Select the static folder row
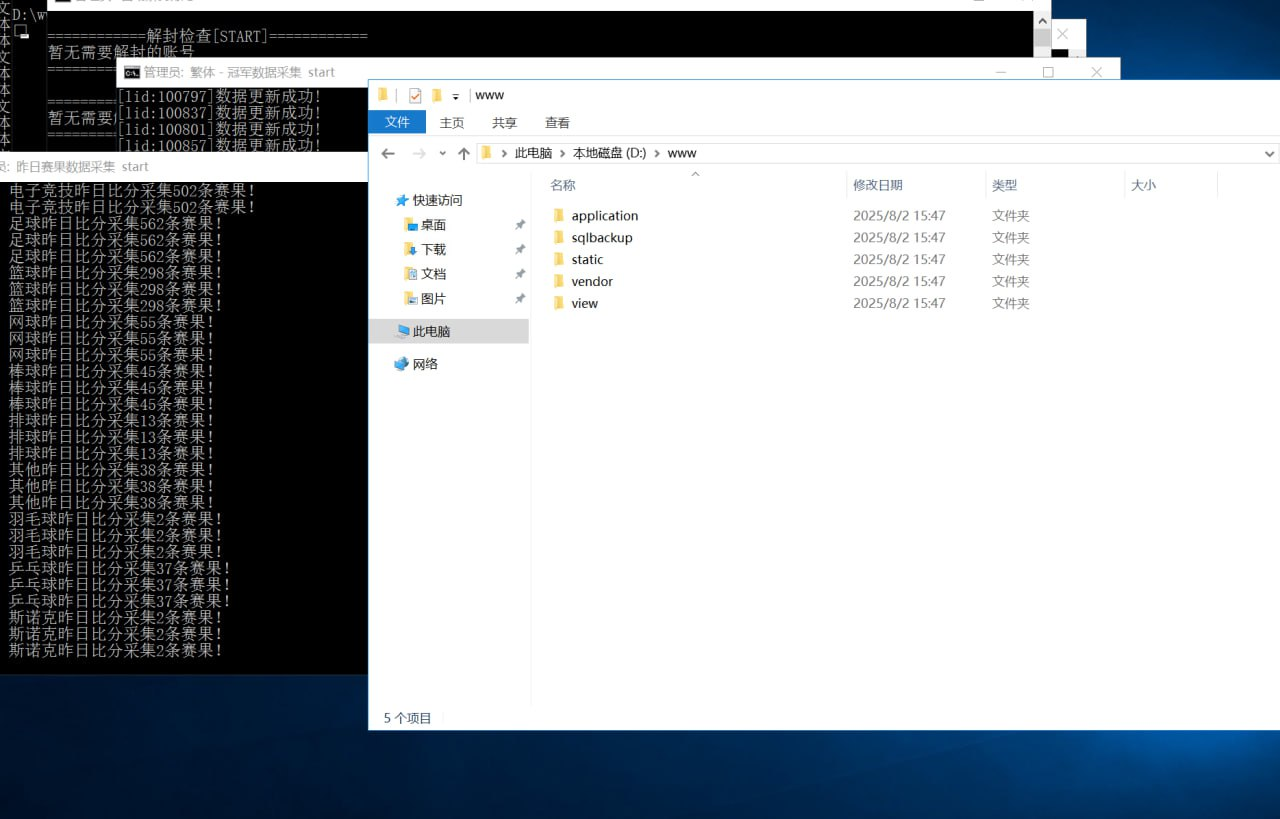 [587, 260]
